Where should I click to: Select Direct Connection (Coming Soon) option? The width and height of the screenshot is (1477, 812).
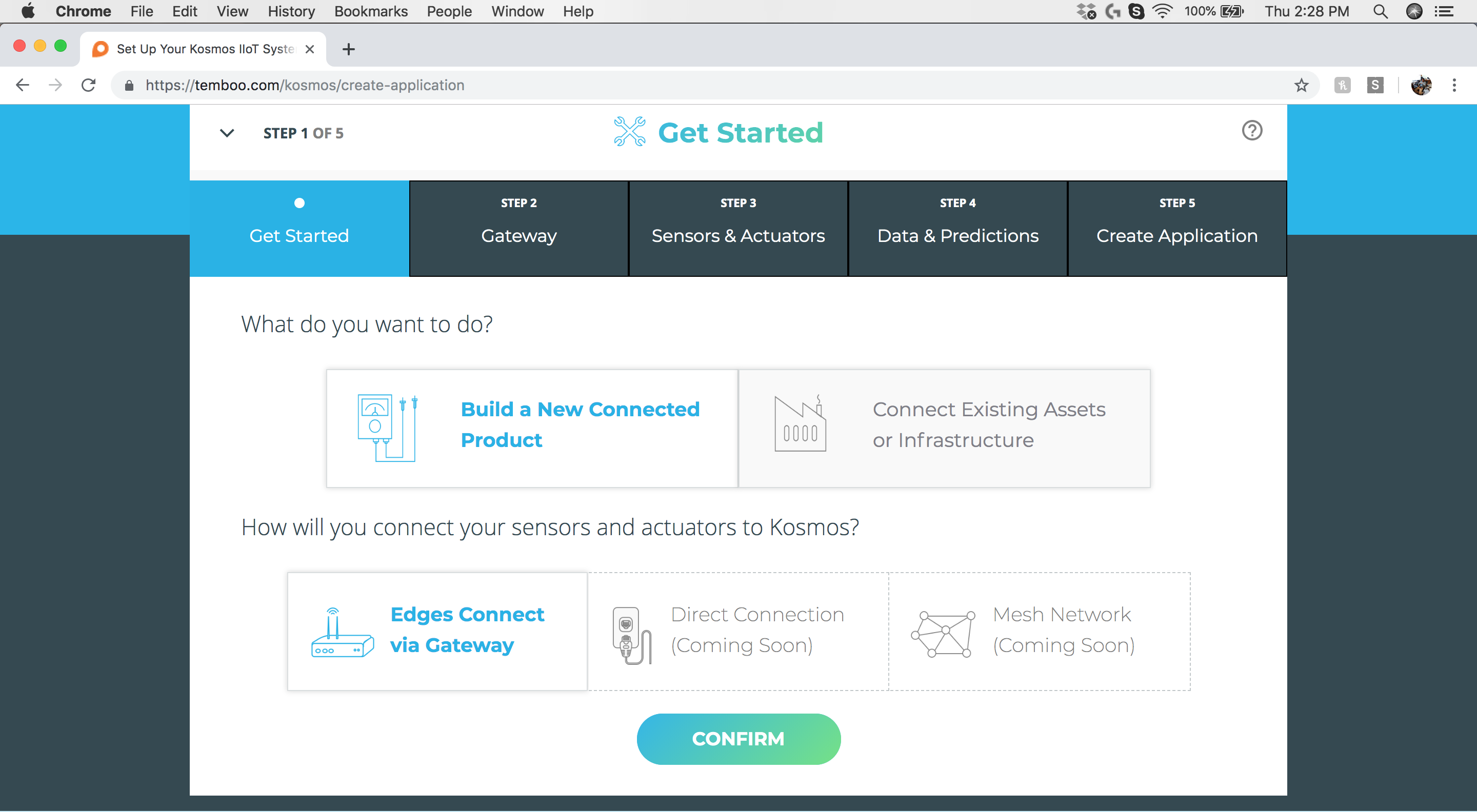[738, 631]
